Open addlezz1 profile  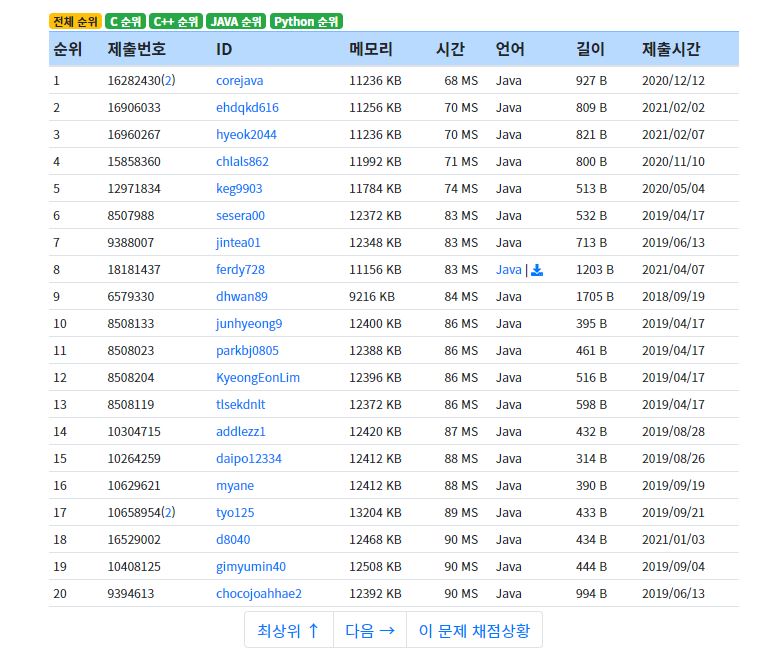click(241, 432)
